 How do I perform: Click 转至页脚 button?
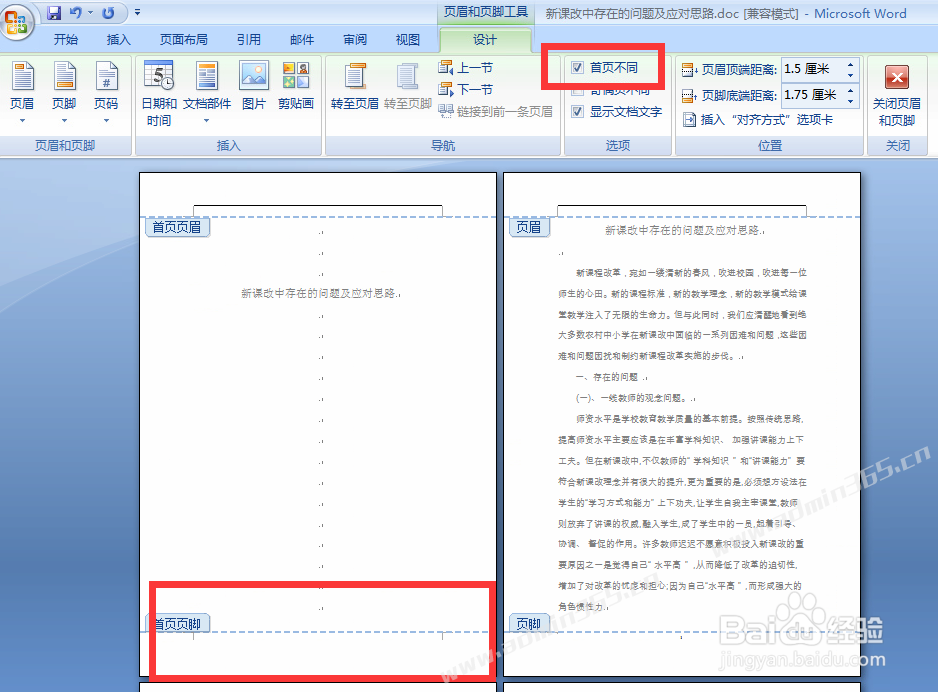(x=407, y=86)
